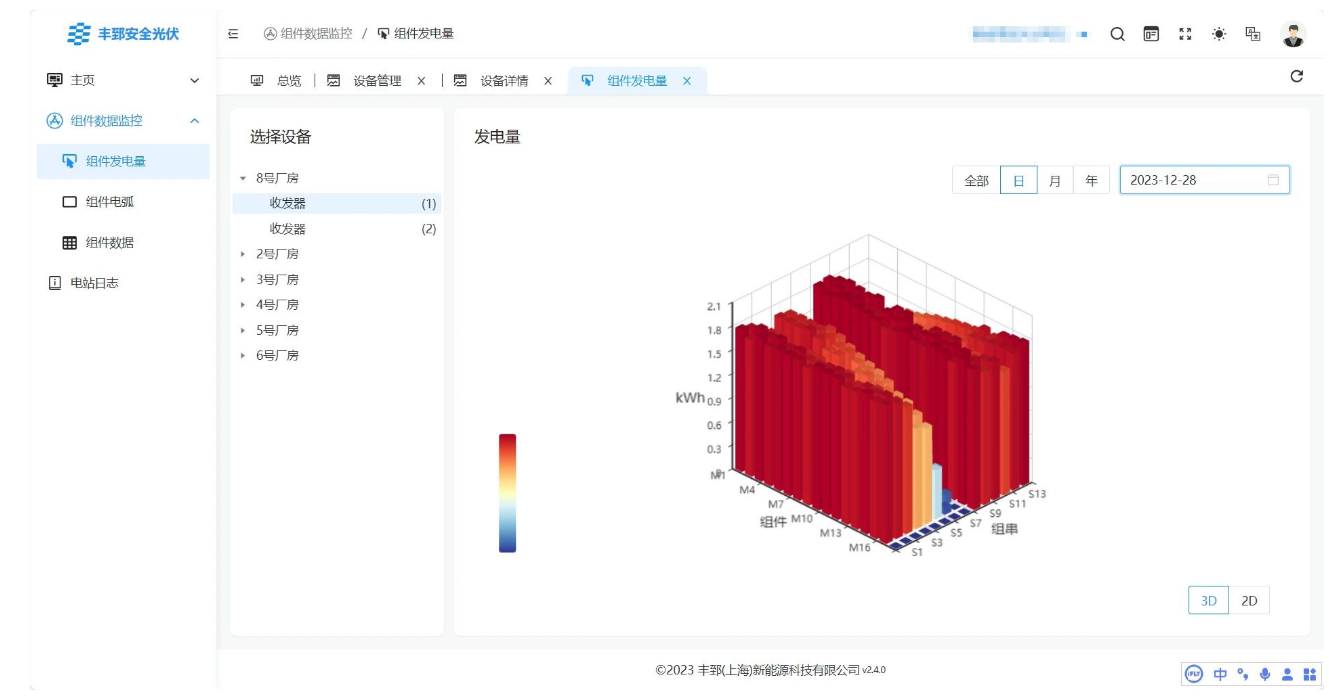Click the 总览 tab's monitor icon

257,81
